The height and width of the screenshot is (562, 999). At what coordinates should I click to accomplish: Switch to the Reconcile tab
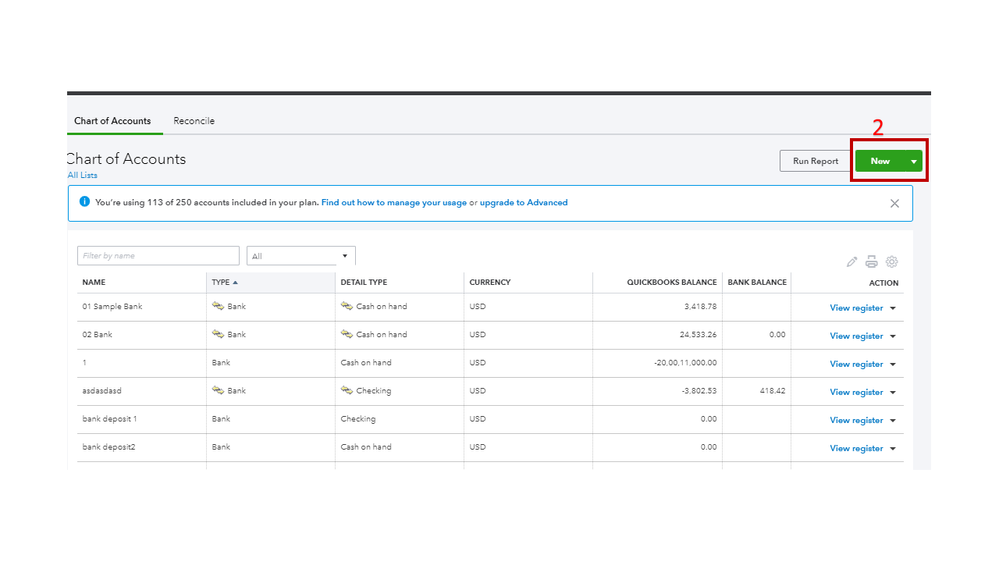194,121
